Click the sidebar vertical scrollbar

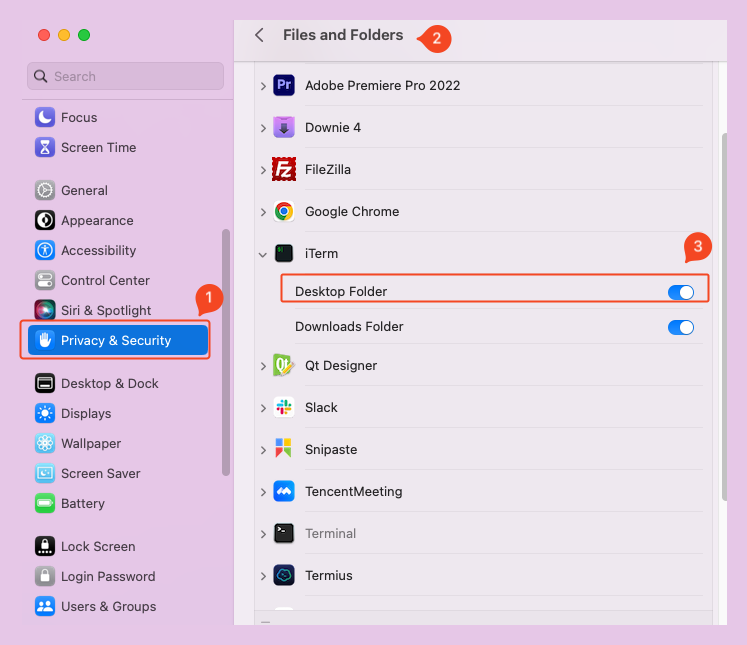click(x=226, y=350)
